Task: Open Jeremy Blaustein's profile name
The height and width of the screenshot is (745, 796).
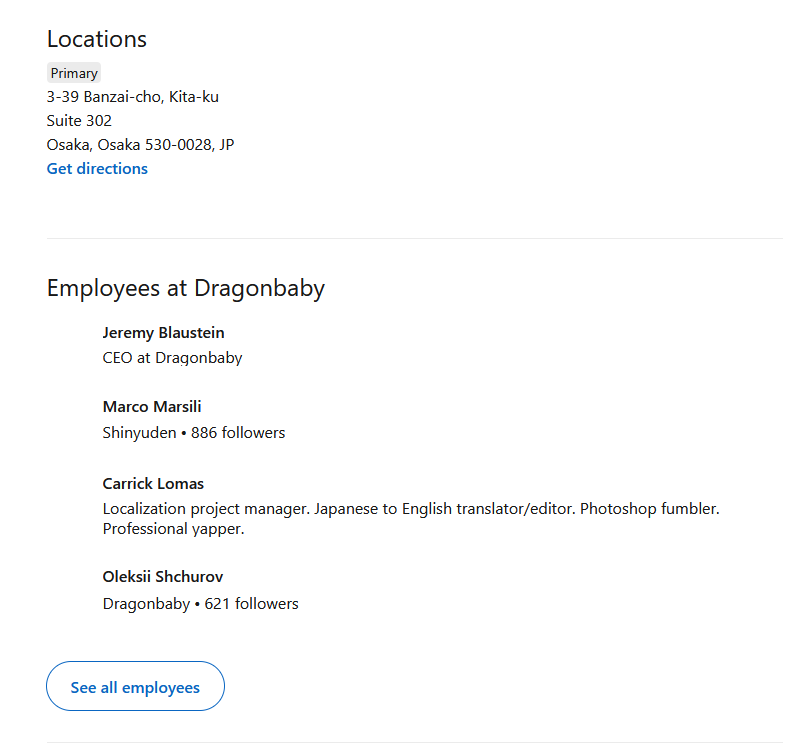Action: (163, 333)
